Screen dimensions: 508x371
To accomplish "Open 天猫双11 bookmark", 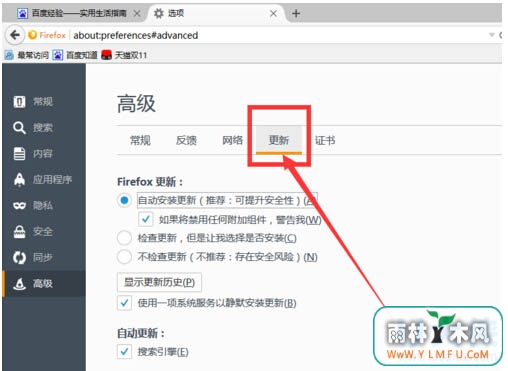I will [124, 55].
